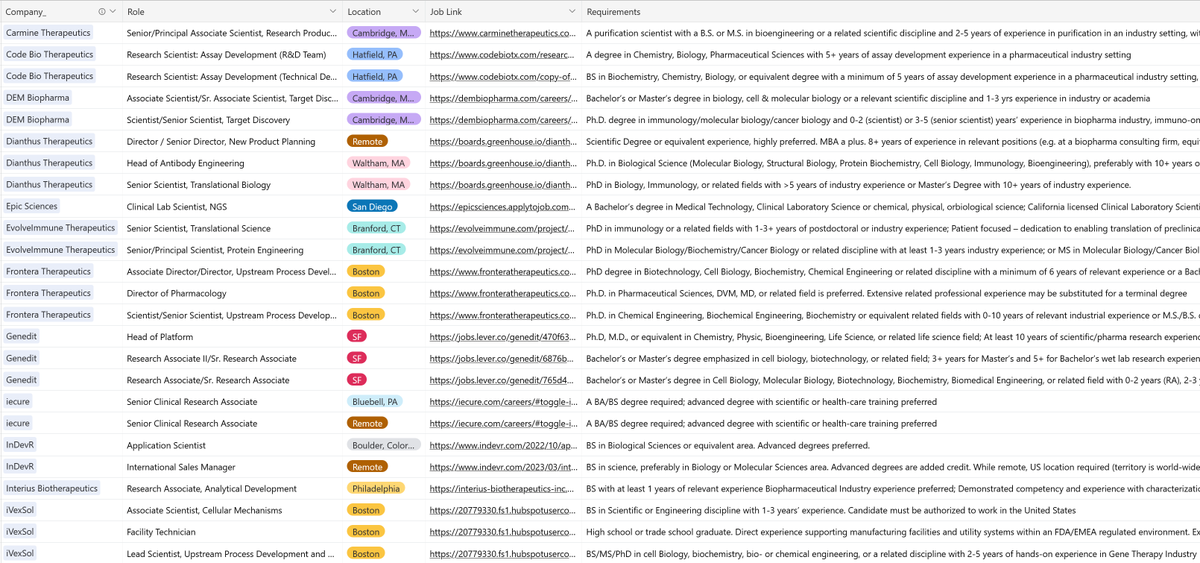Open job link for International Sales Manager
Viewport: 1200px width, 563px height.
point(503,467)
